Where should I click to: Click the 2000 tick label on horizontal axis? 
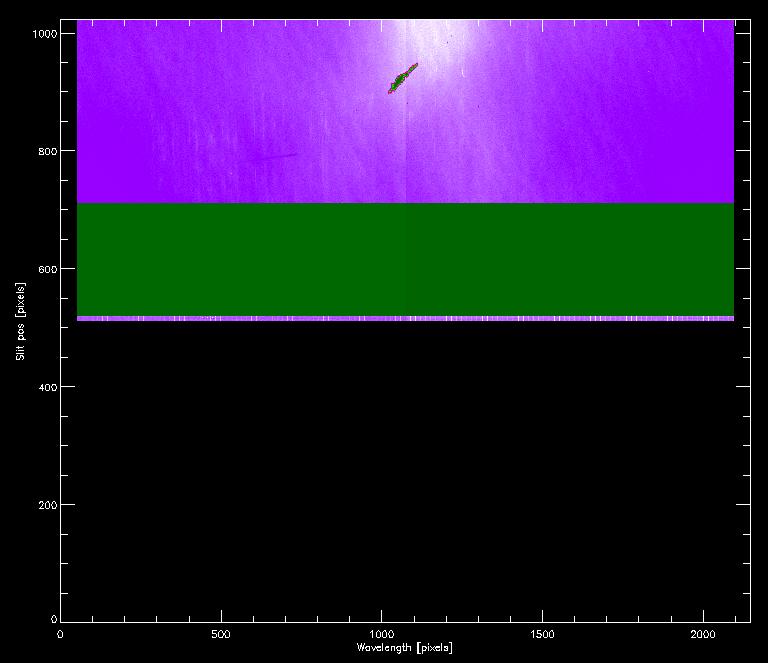tap(703, 634)
